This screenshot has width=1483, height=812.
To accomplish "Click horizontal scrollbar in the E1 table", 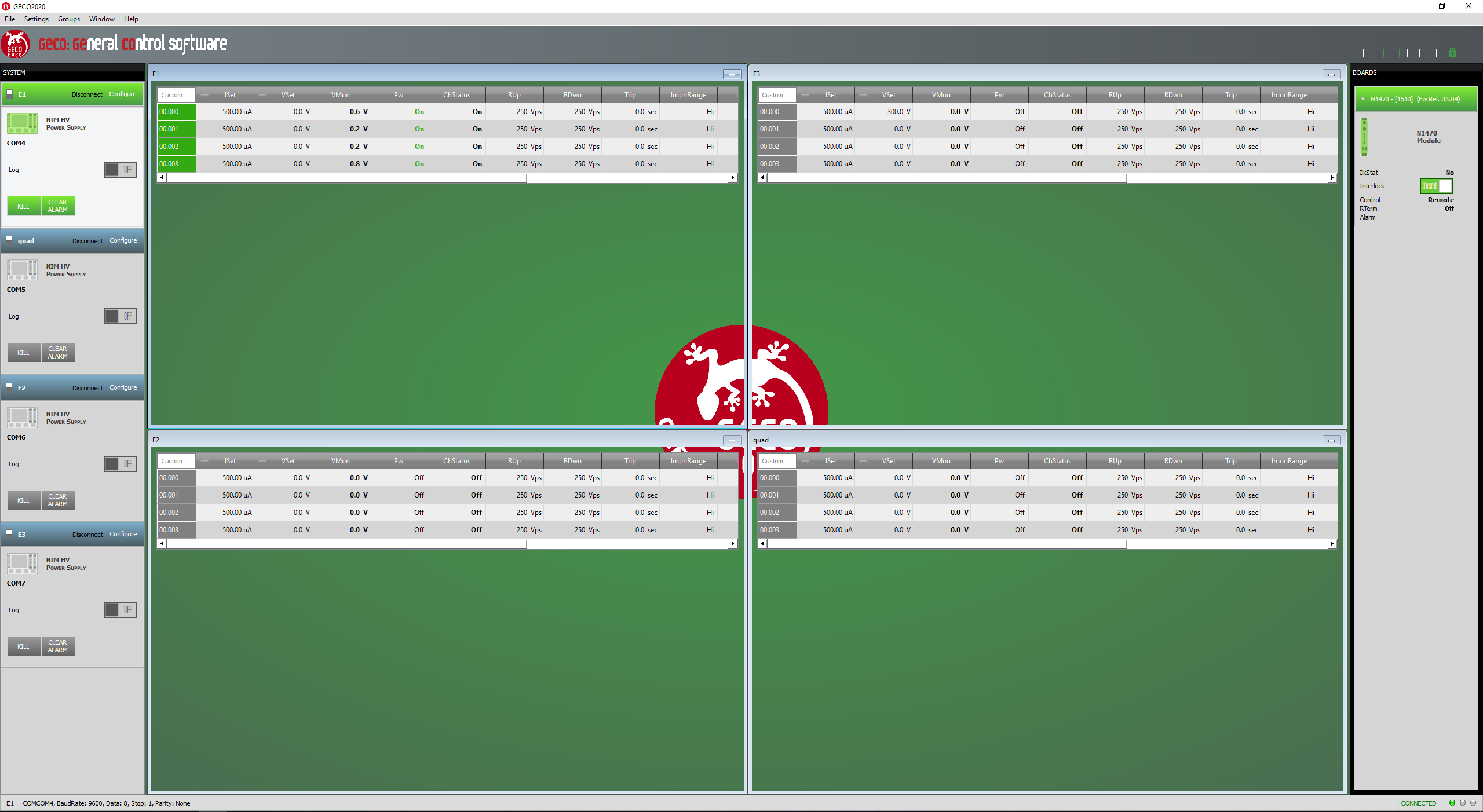I will pos(346,178).
